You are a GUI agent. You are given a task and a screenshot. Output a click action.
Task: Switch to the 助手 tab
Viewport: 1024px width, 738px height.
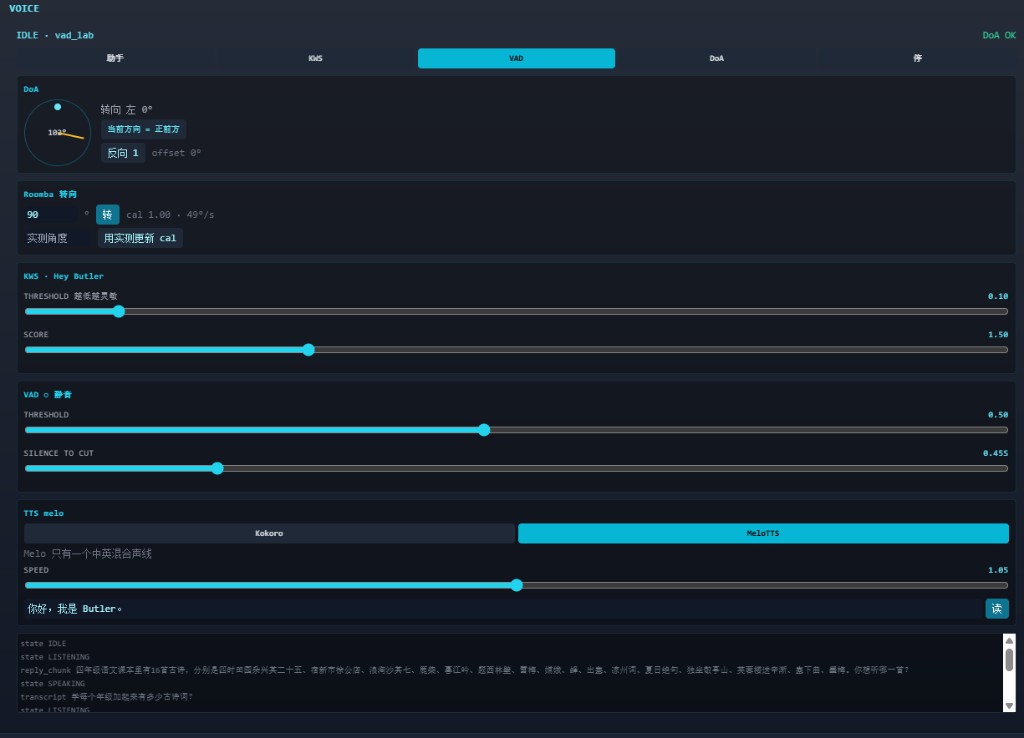click(115, 58)
